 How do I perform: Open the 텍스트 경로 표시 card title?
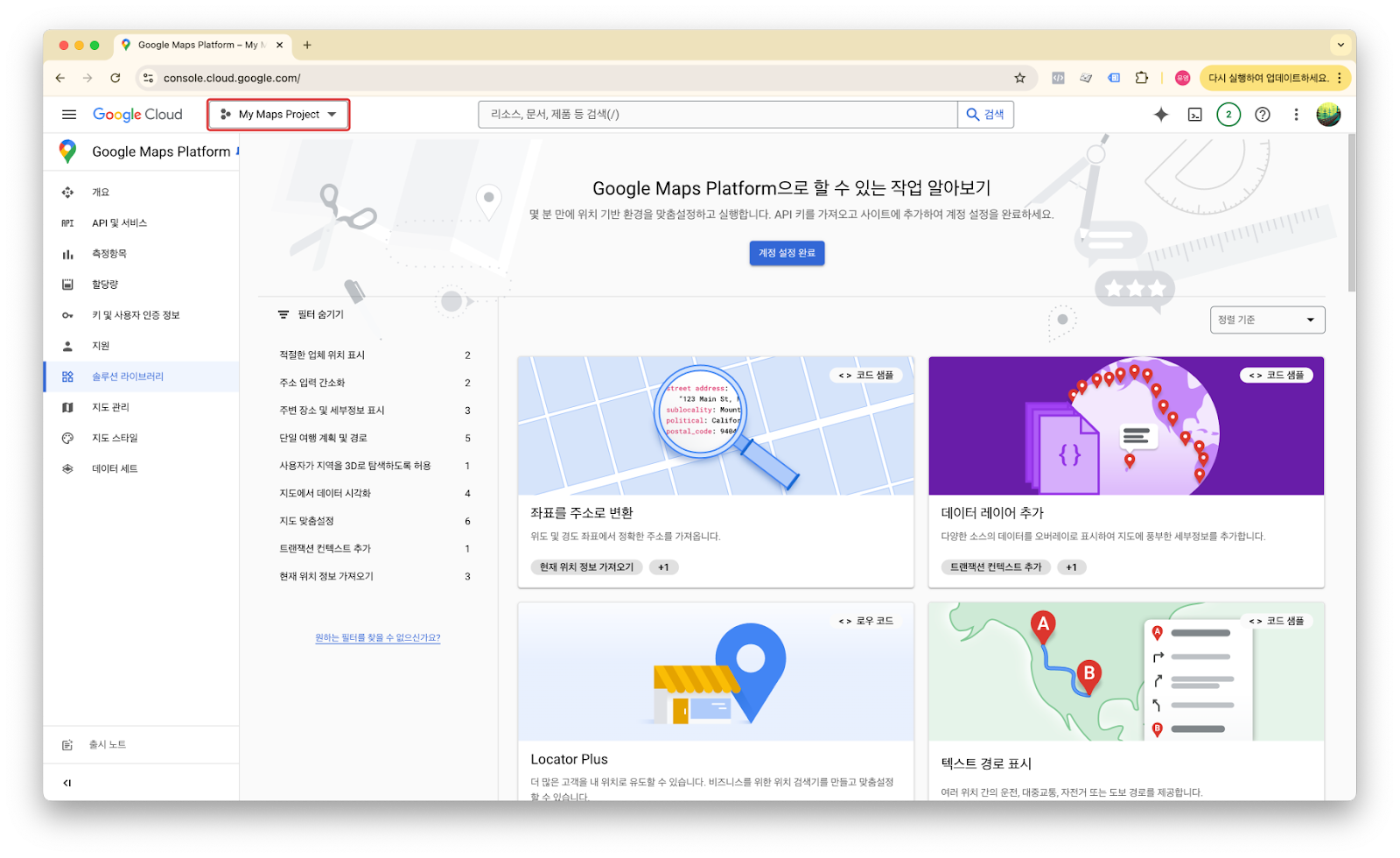[x=986, y=763]
